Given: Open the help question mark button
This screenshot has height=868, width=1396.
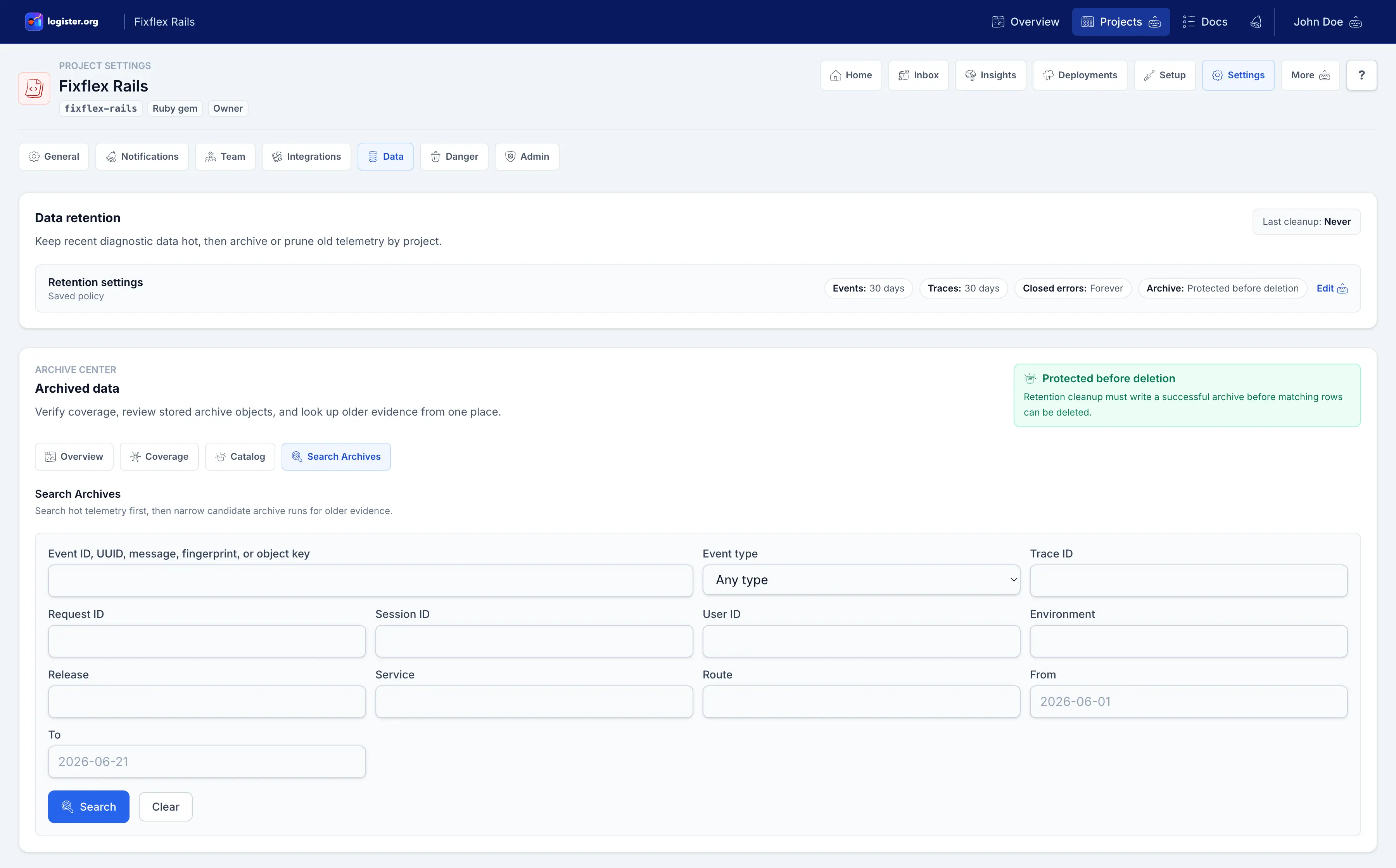Looking at the screenshot, I should pyautogui.click(x=1361, y=75).
